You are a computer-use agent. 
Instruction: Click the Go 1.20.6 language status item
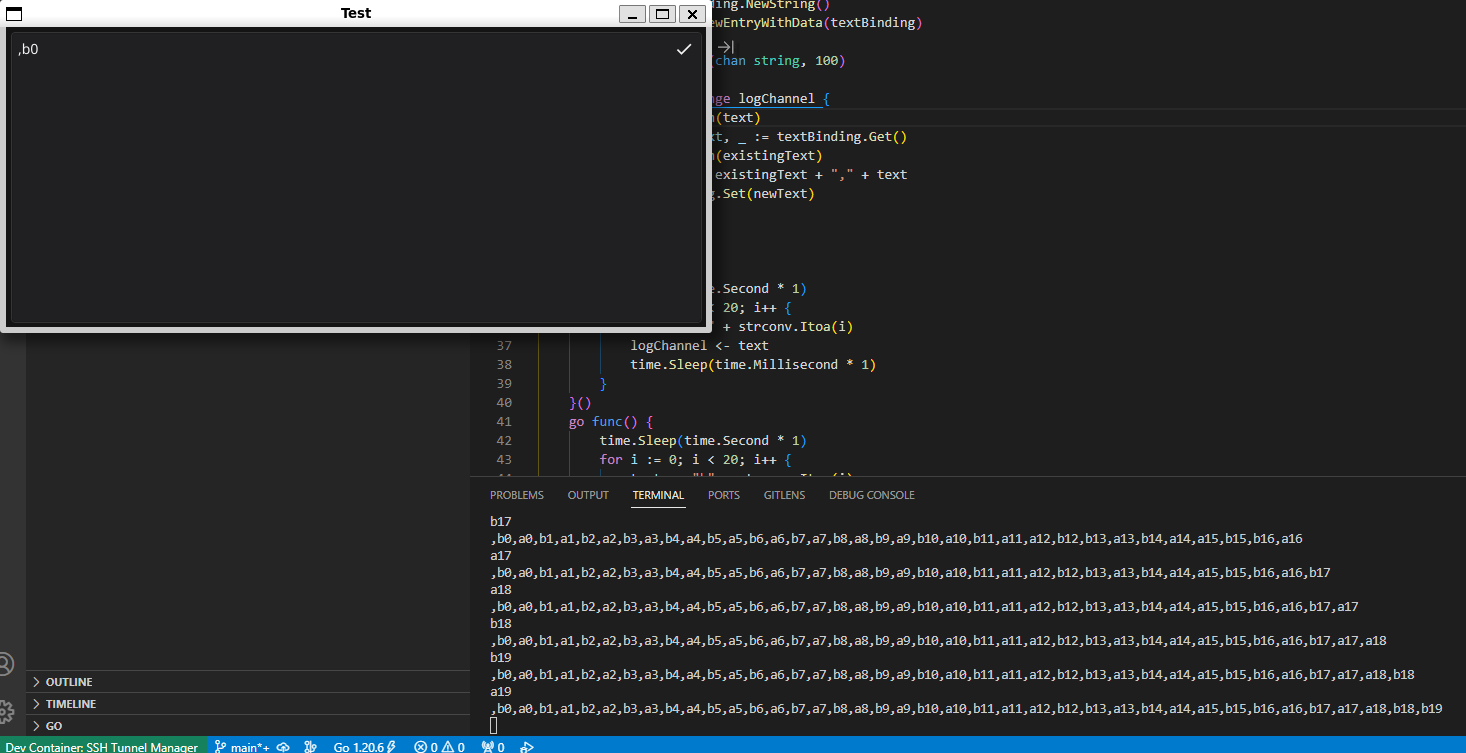(x=362, y=747)
